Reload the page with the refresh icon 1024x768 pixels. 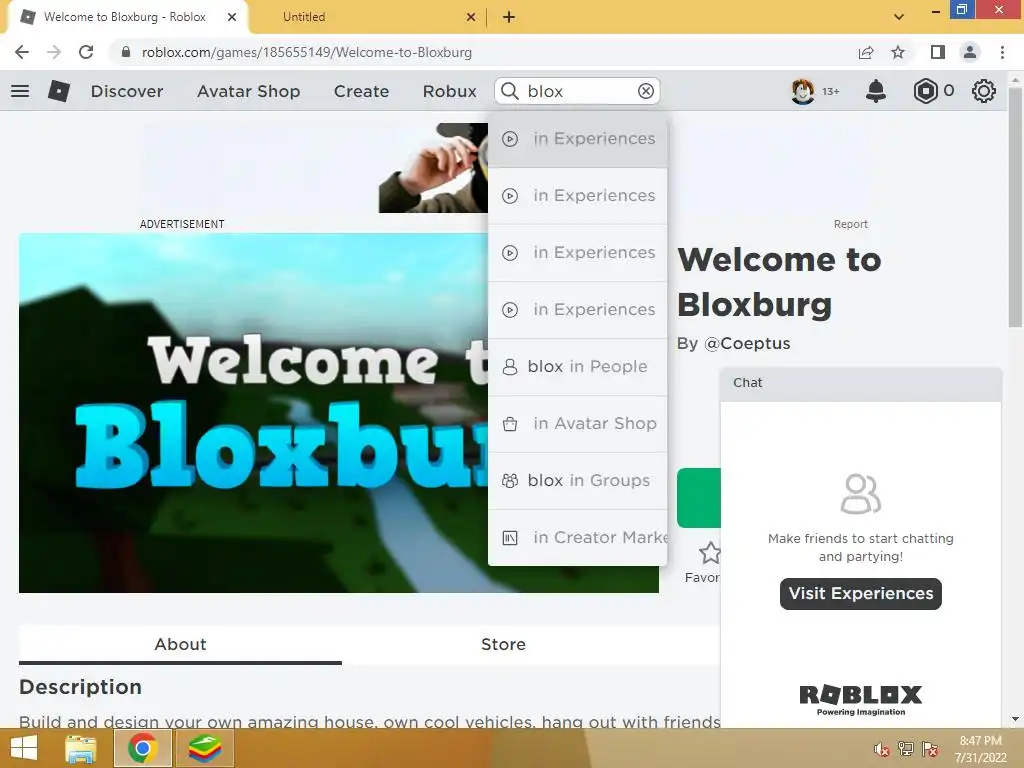click(x=86, y=52)
